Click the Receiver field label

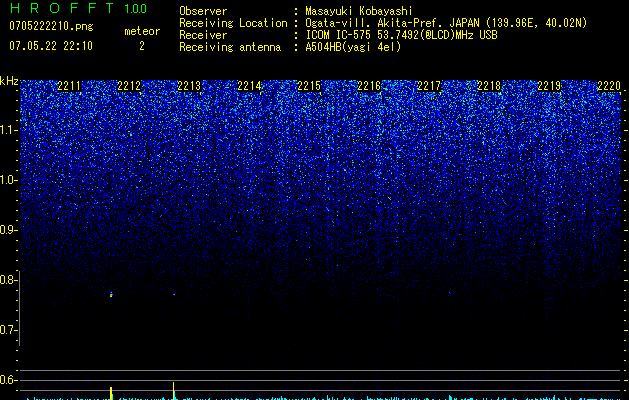[x=203, y=35]
